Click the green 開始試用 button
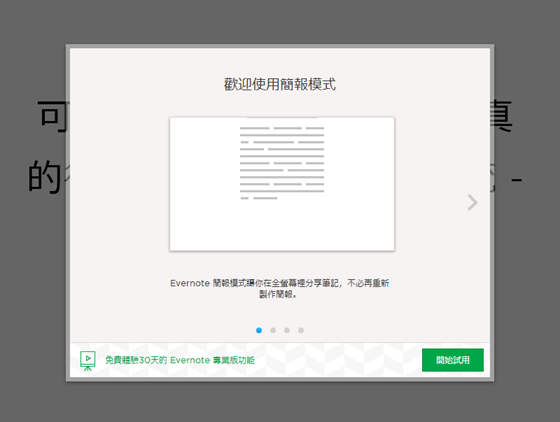 click(x=452, y=360)
